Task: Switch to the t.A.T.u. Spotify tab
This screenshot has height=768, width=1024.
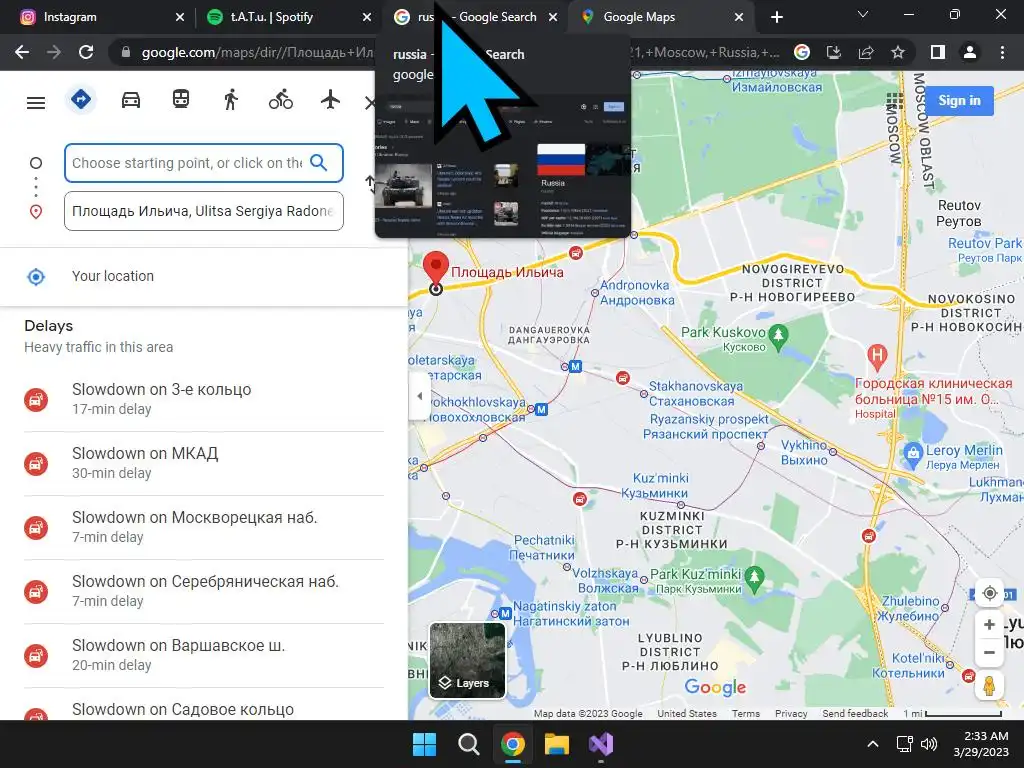Action: point(287,17)
